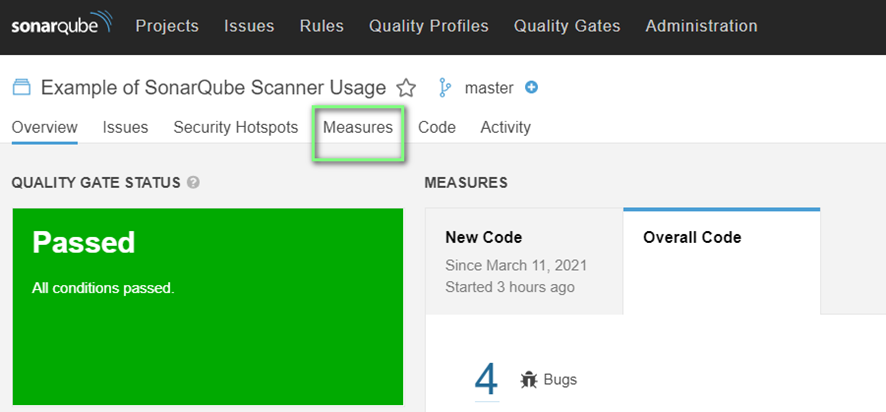Open the Security Hotspots tab
Image resolution: width=886 pixels, height=412 pixels.
236,128
